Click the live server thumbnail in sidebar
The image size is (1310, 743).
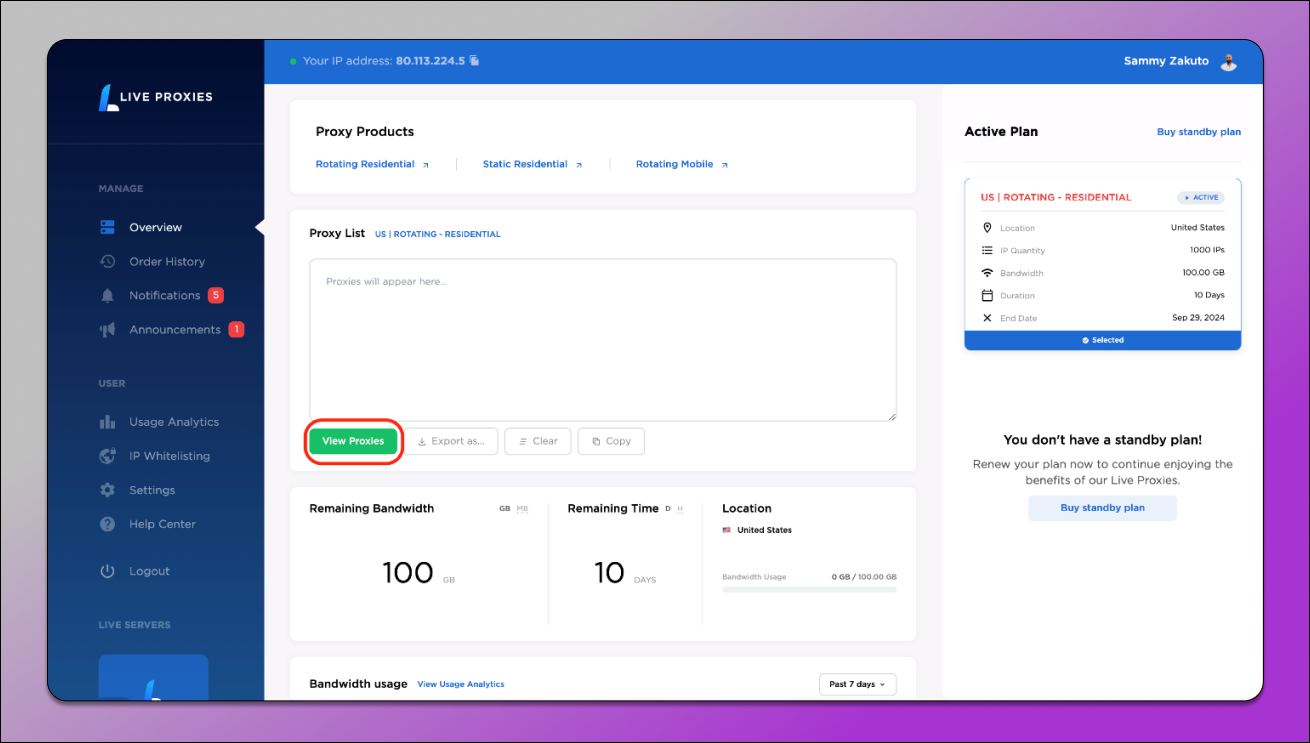(153, 677)
